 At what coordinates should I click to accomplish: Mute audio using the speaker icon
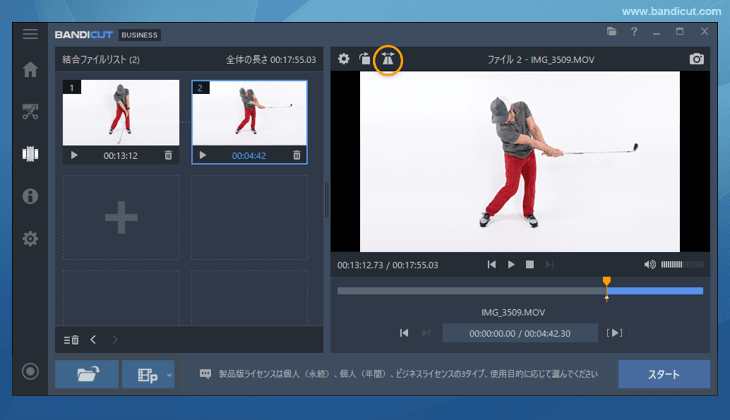coord(650,264)
